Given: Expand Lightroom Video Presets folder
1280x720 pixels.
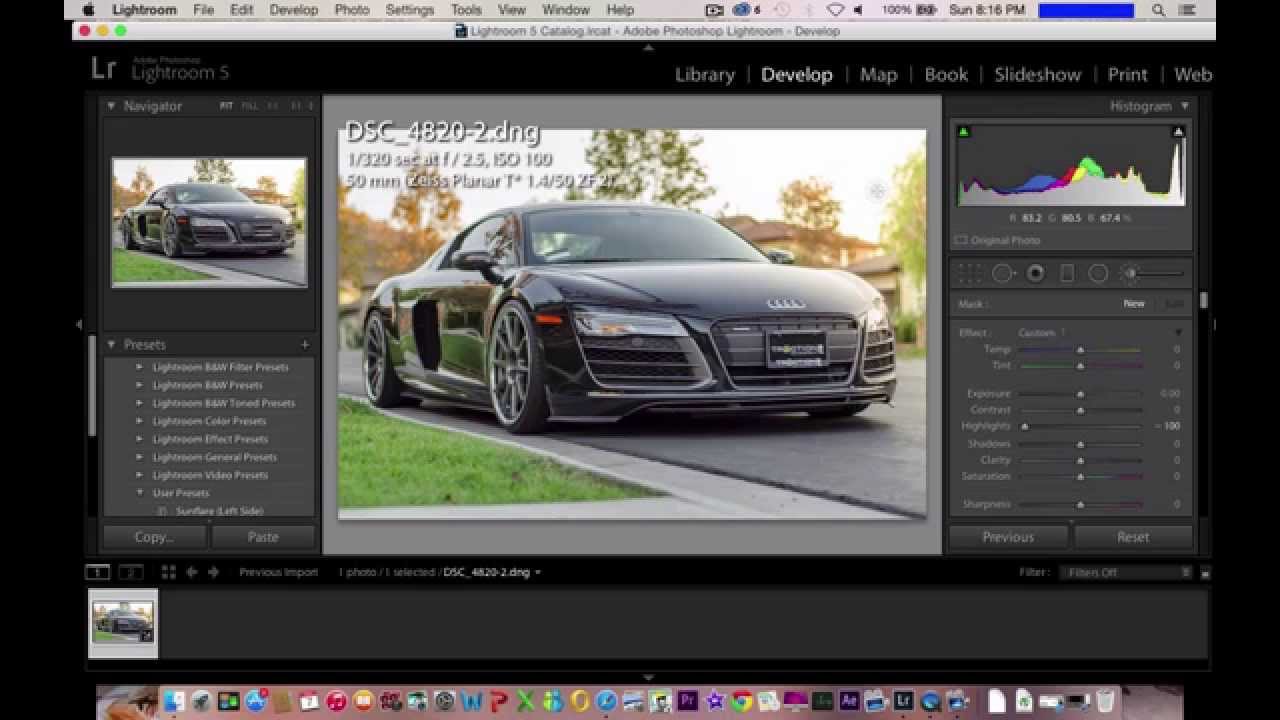Looking at the screenshot, I should (140, 475).
